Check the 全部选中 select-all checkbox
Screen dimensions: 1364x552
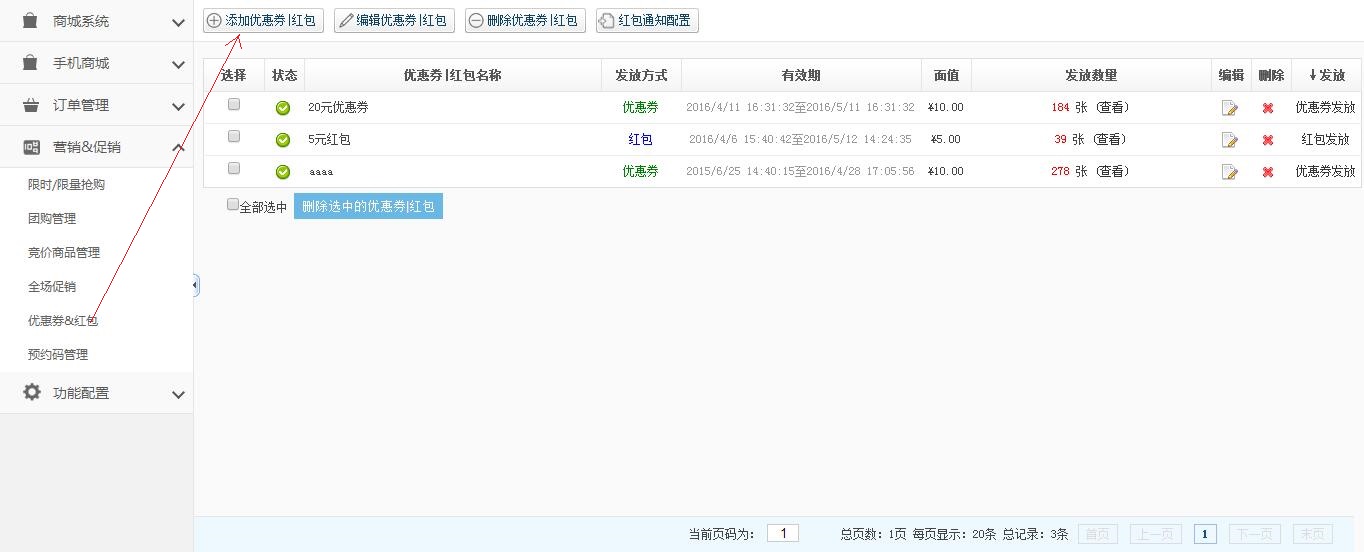pos(233,204)
